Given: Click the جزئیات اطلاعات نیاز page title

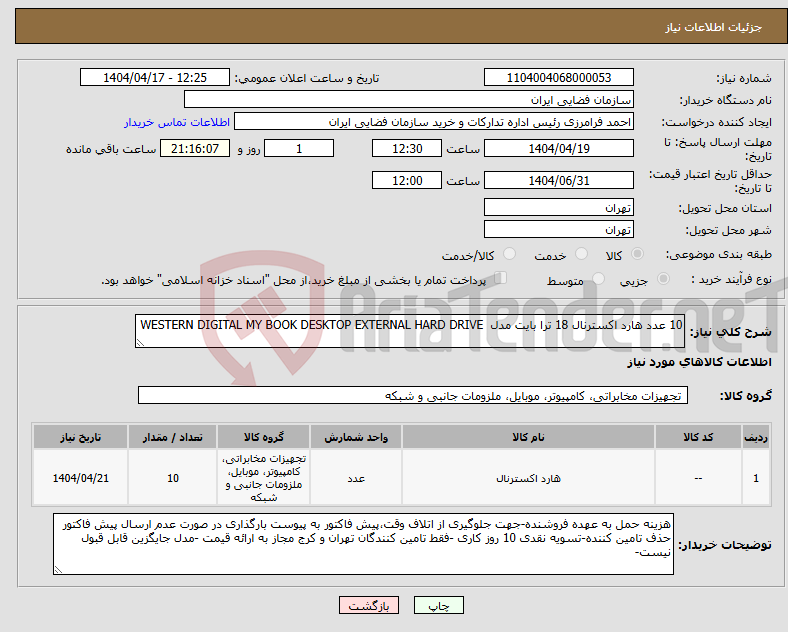Looking at the screenshot, I should pyautogui.click(x=713, y=27).
